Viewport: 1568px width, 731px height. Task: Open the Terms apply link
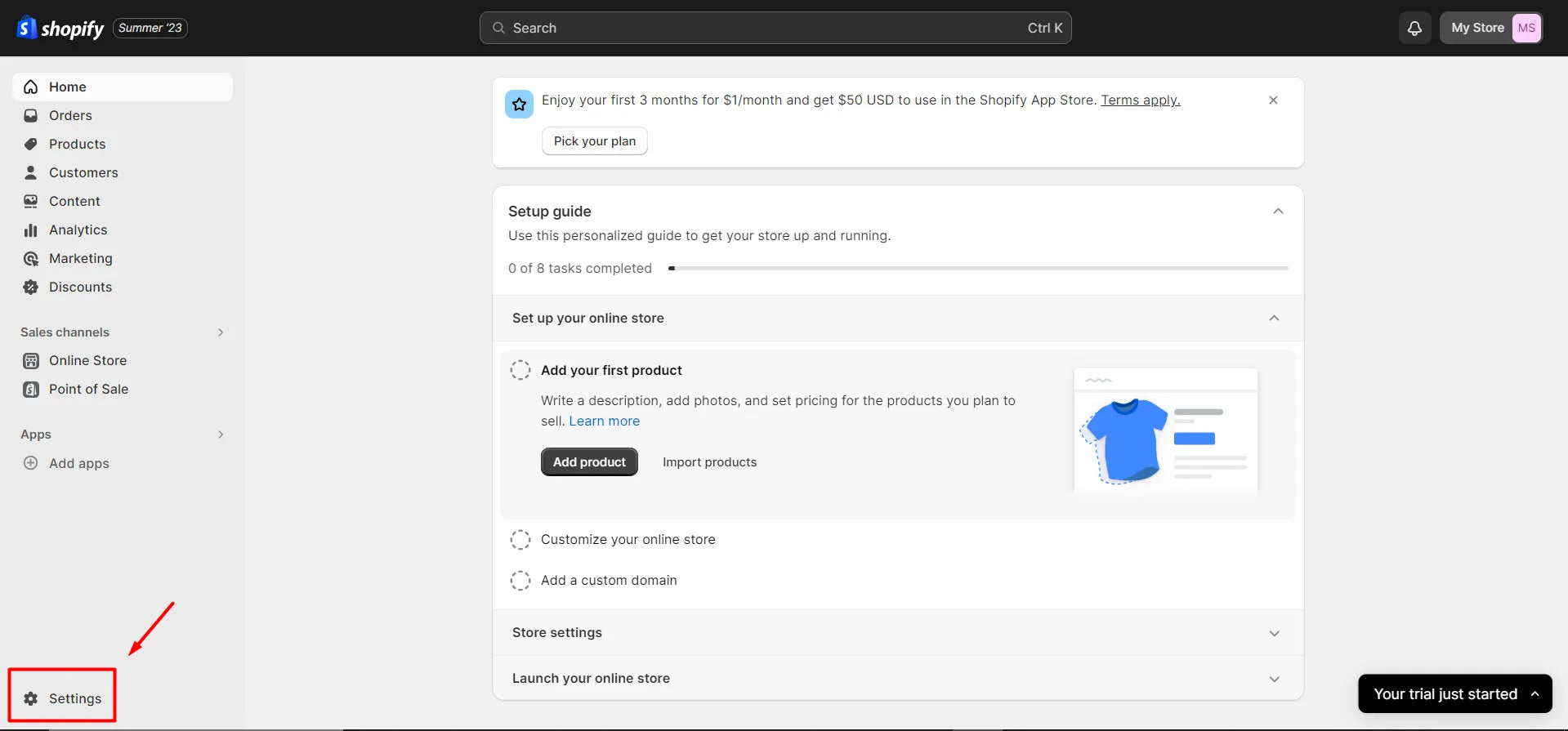pyautogui.click(x=1141, y=100)
